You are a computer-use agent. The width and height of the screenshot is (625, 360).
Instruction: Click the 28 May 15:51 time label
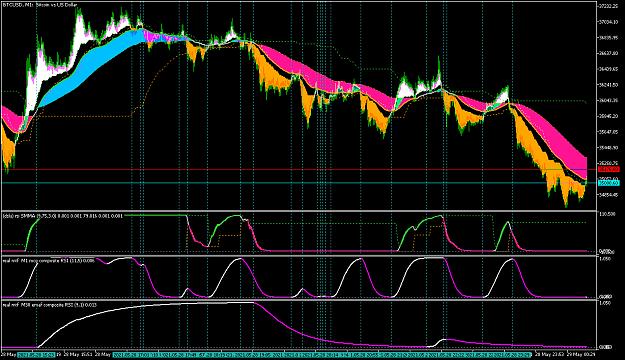[78, 354]
